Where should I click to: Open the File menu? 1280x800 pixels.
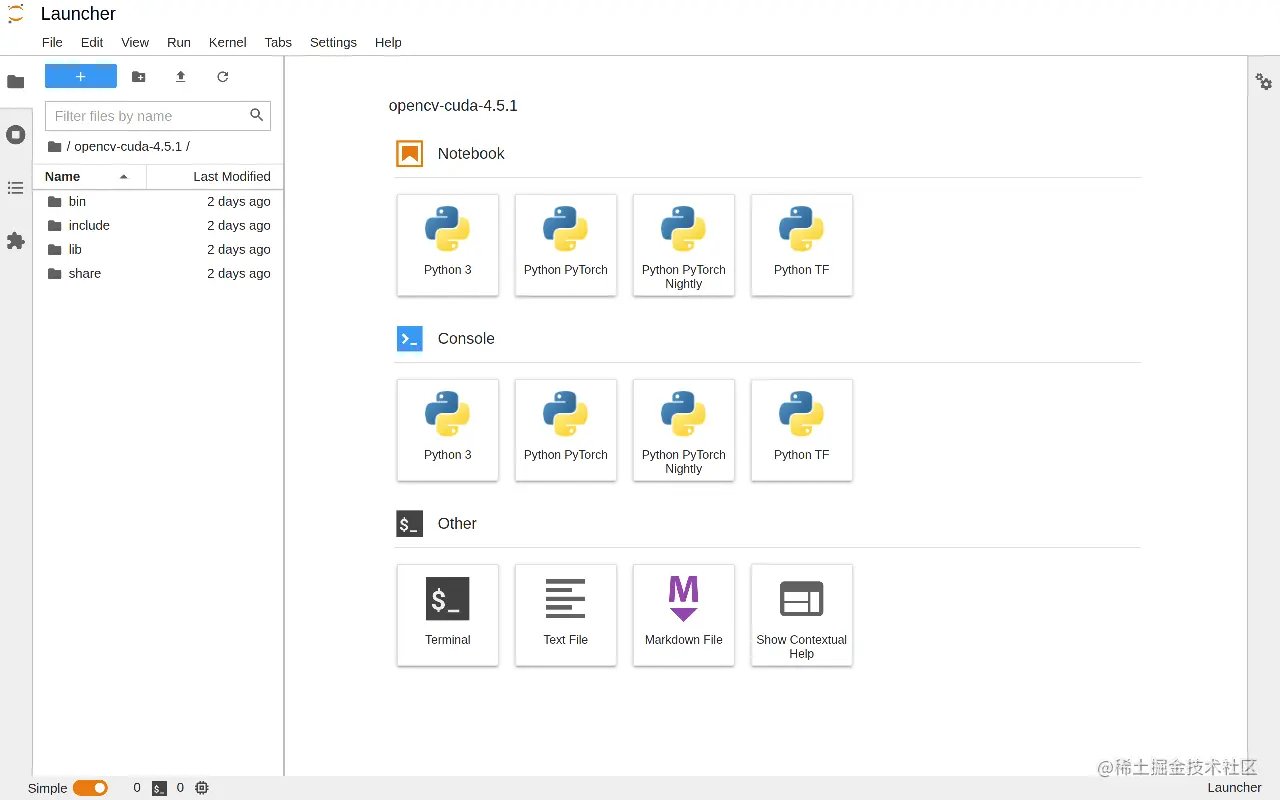[52, 42]
